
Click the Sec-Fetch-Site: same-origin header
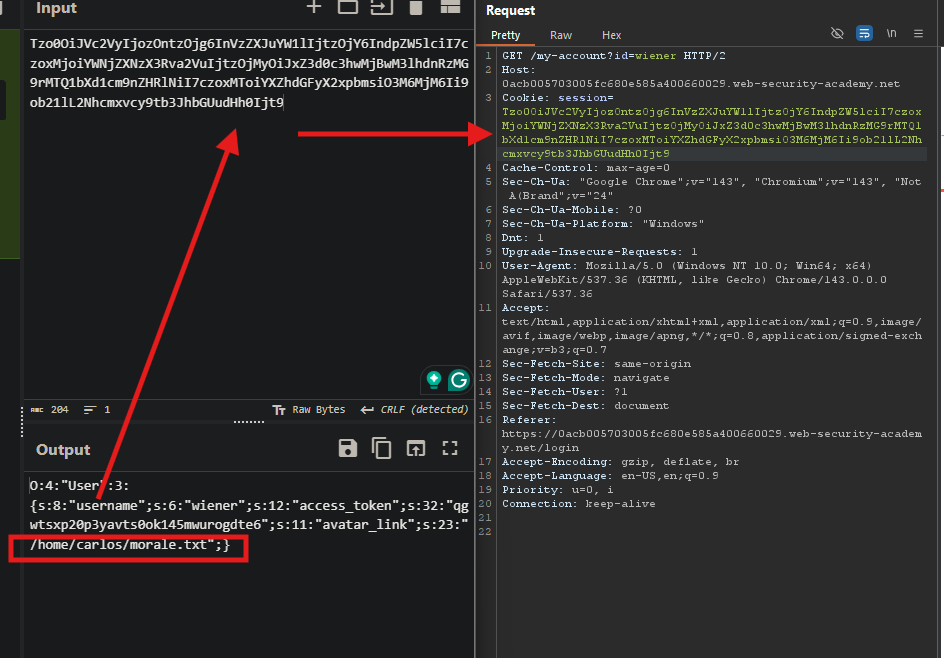click(x=597, y=364)
